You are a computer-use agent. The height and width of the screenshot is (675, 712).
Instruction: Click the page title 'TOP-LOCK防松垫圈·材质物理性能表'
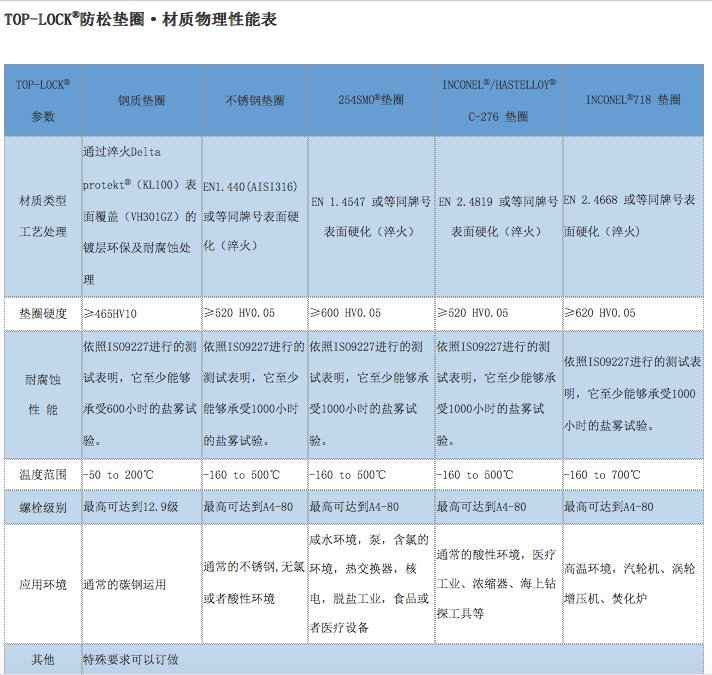click(139, 19)
